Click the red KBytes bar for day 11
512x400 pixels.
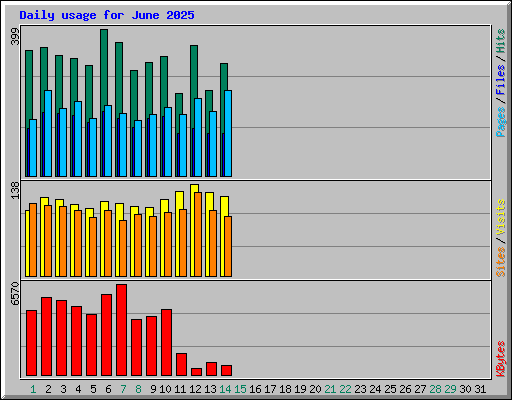pos(181,365)
